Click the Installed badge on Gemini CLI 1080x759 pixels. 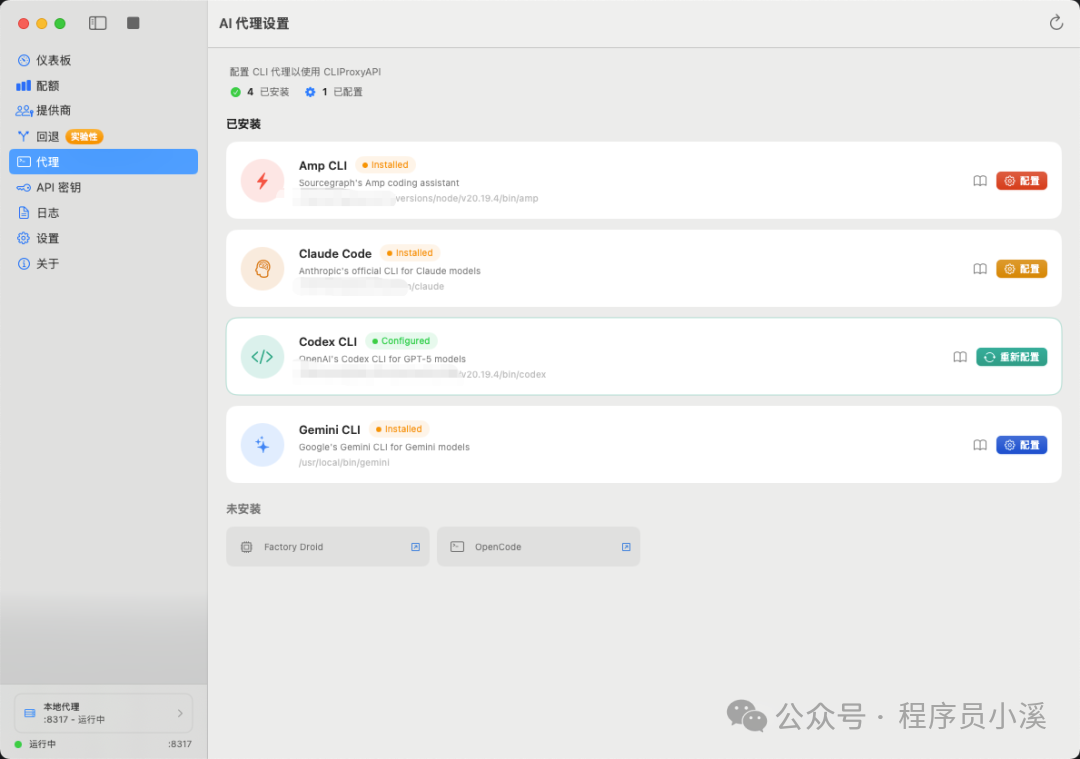coord(399,429)
